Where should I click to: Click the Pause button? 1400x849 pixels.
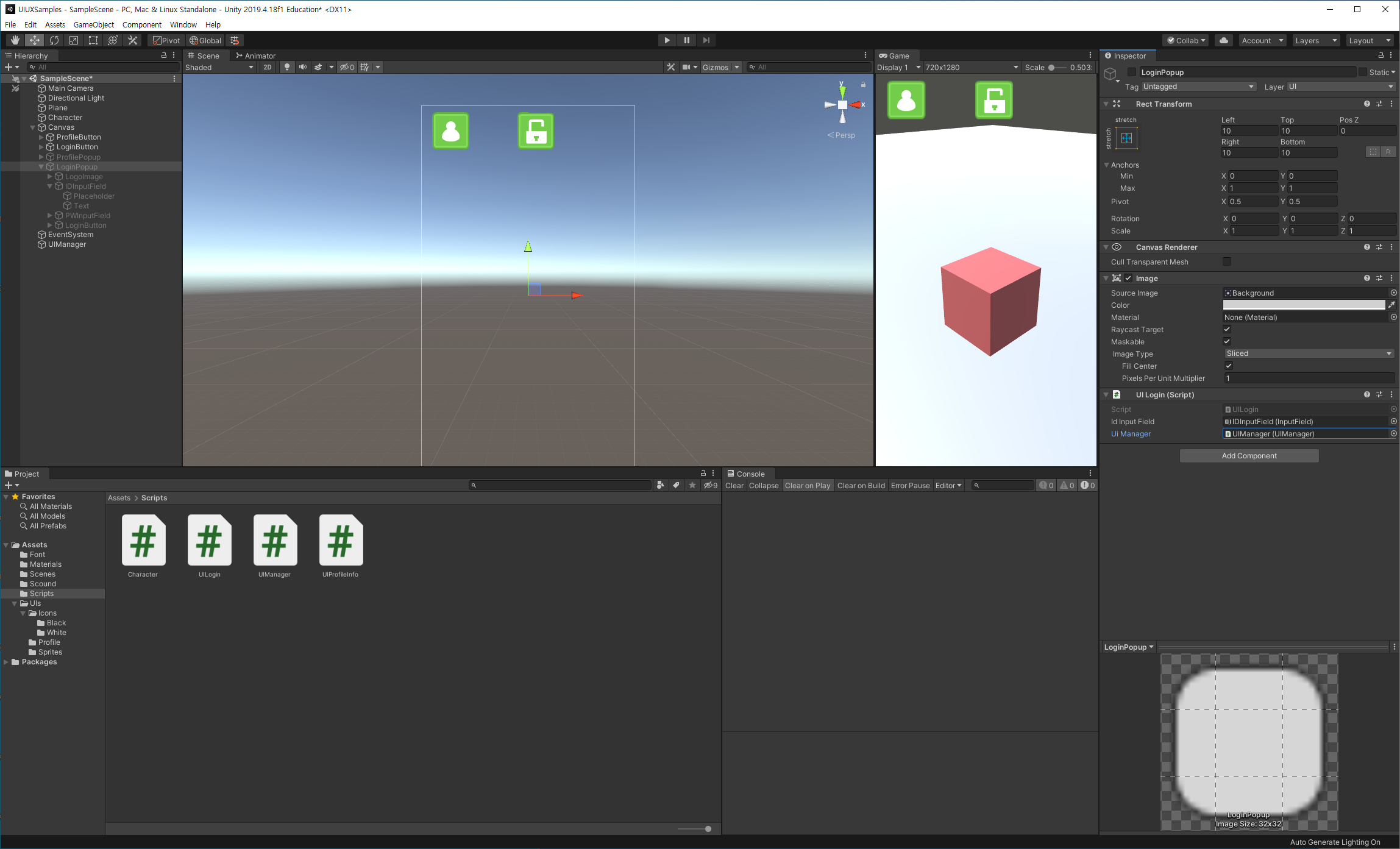(x=687, y=40)
